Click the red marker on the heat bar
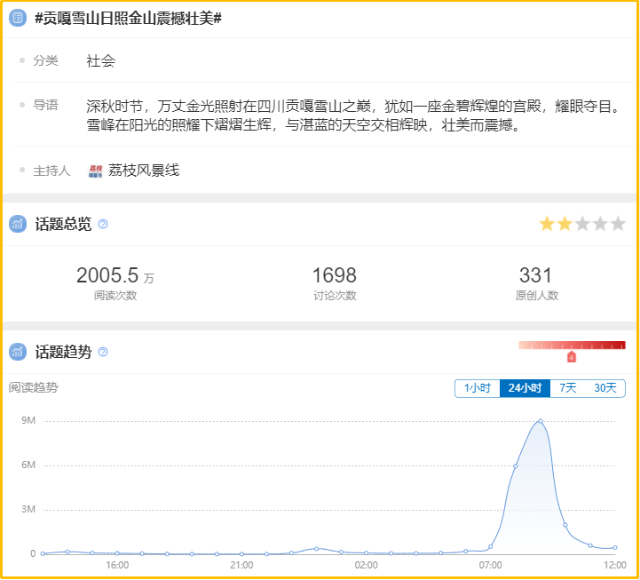This screenshot has height=580, width=640. point(571,356)
